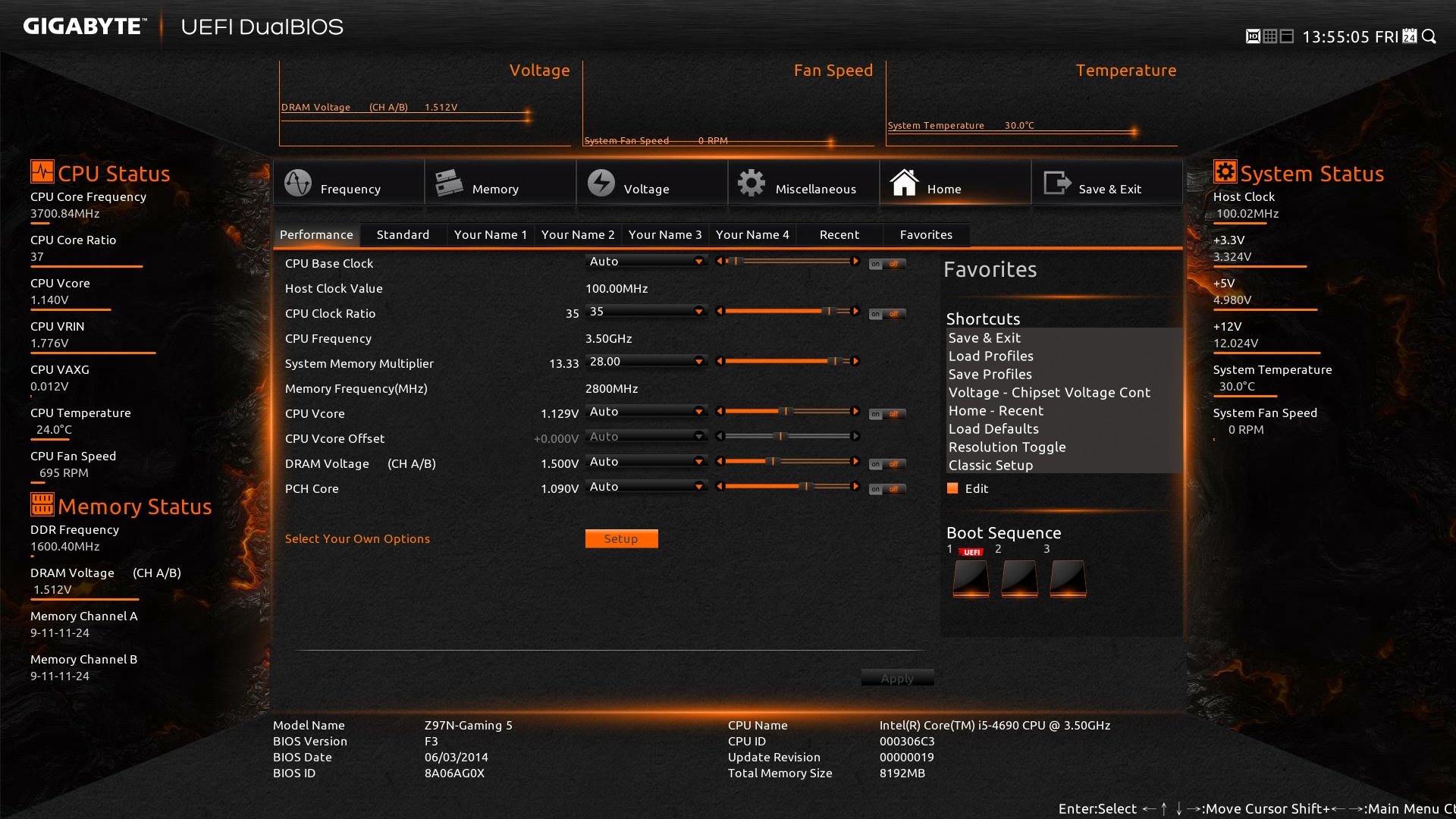Click the Memory modules icon
1456x819 pixels.
pos(449,183)
